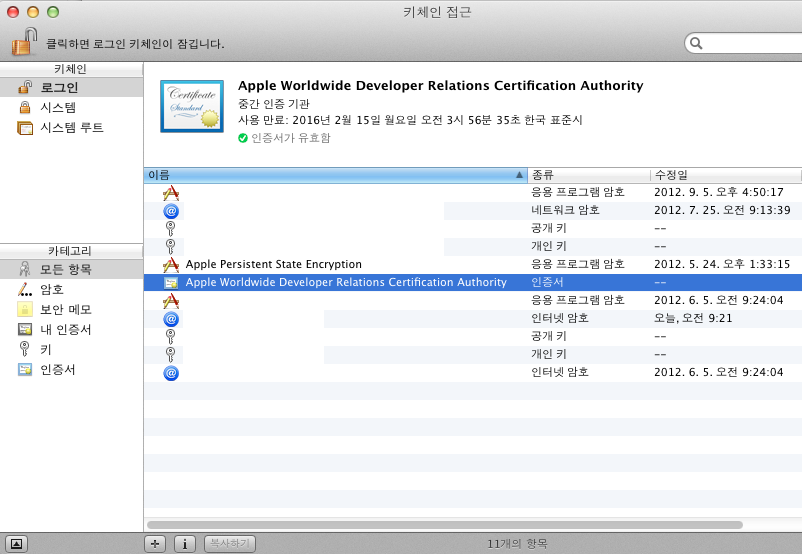The height and width of the screenshot is (554, 802).
Task: Choose the 암호 category
Action: pos(71,290)
